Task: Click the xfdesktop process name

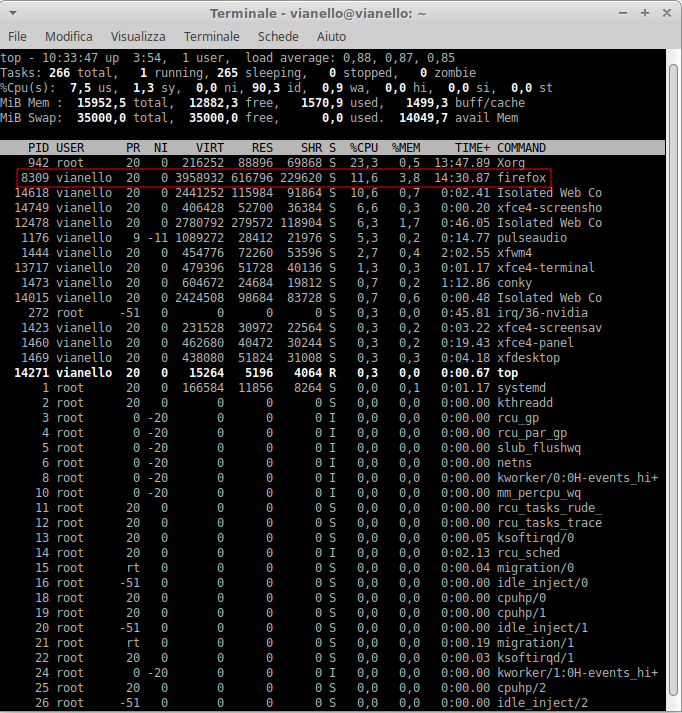Action: (528, 358)
